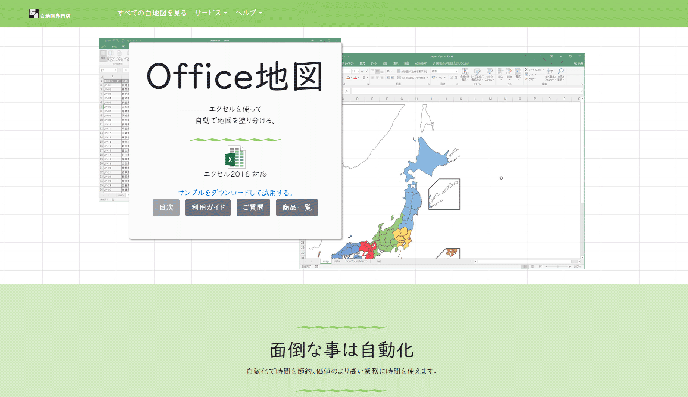
Task: Click the 目次 button
Action: point(166,207)
